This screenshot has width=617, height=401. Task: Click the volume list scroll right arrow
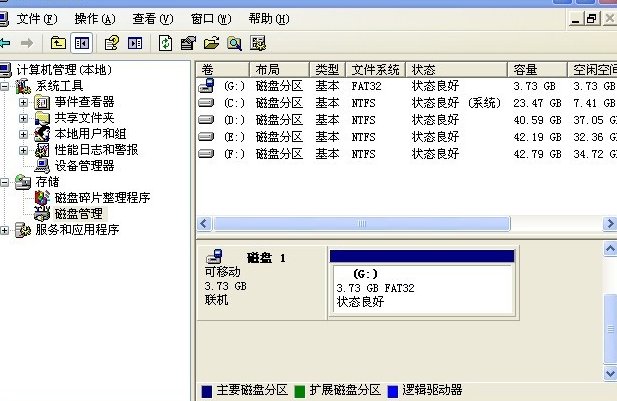click(610, 224)
